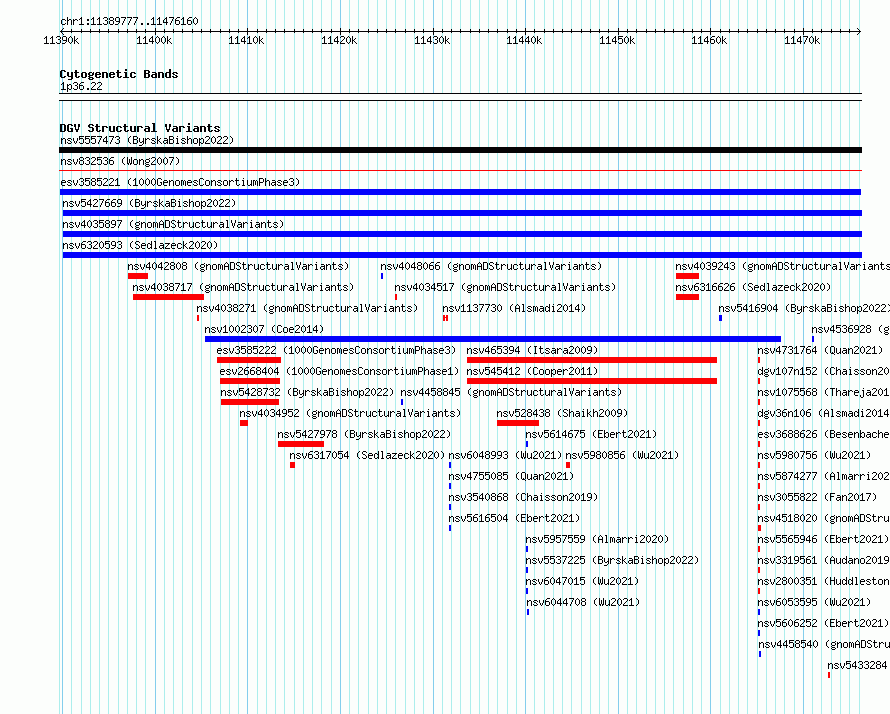Open the nsv6316626 (Sedlazeck2020) red bar
Viewport: 890px width, 714px height.
[x=687, y=297]
